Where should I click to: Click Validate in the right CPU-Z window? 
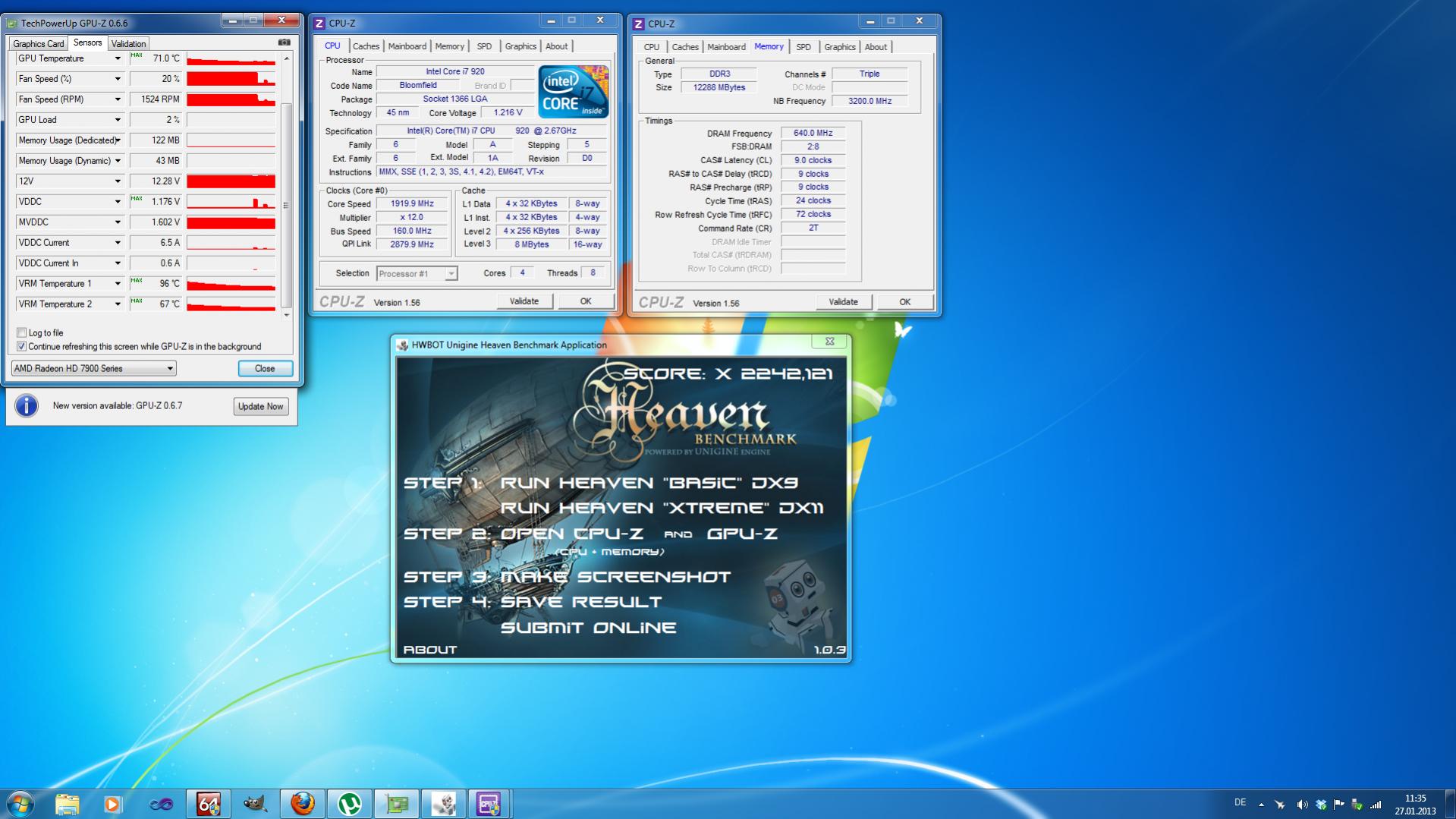(x=843, y=302)
